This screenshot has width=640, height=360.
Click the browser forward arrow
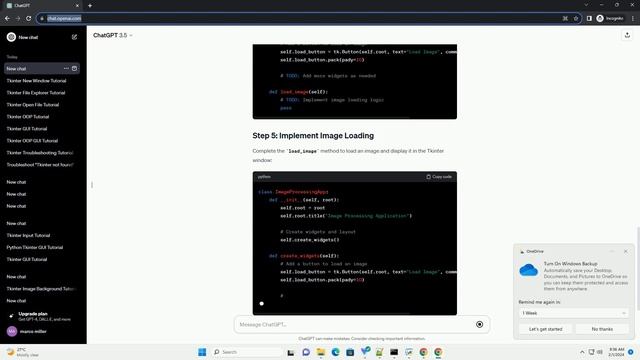(18, 18)
